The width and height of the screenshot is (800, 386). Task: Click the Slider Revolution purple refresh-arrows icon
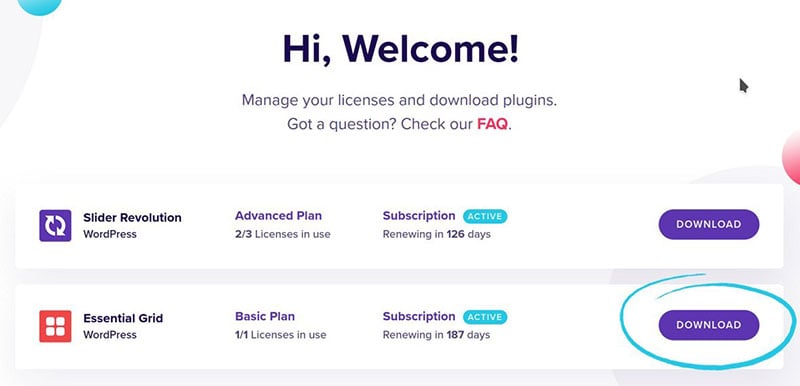(55, 225)
